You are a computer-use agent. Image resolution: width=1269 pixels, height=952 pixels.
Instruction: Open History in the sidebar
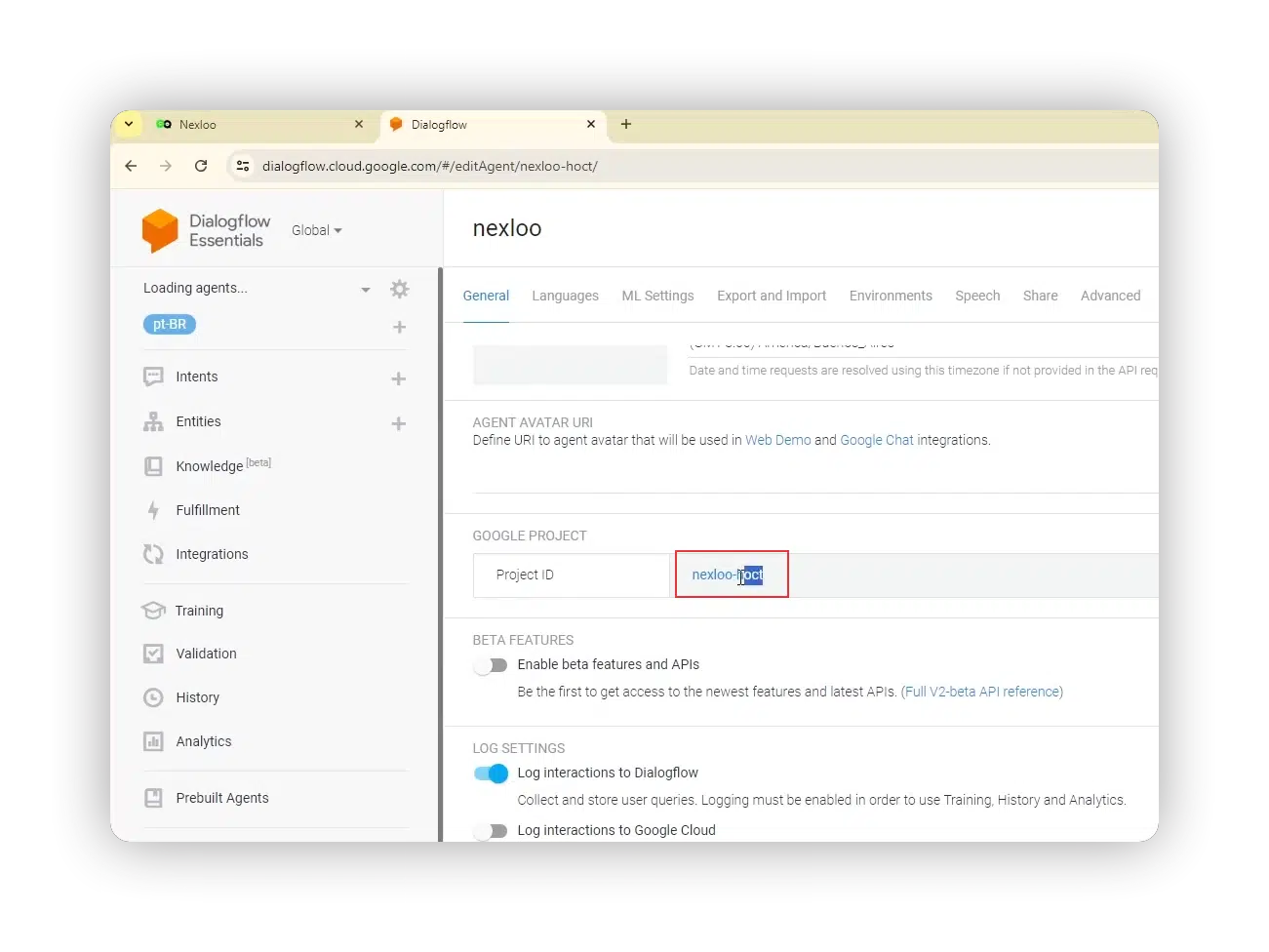(x=197, y=697)
